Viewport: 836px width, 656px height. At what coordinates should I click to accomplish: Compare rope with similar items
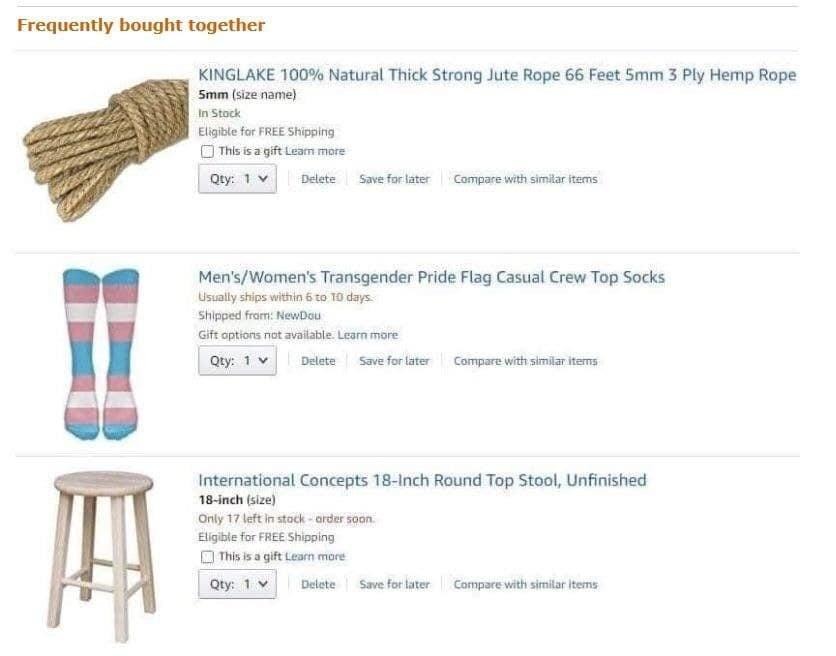pos(525,179)
